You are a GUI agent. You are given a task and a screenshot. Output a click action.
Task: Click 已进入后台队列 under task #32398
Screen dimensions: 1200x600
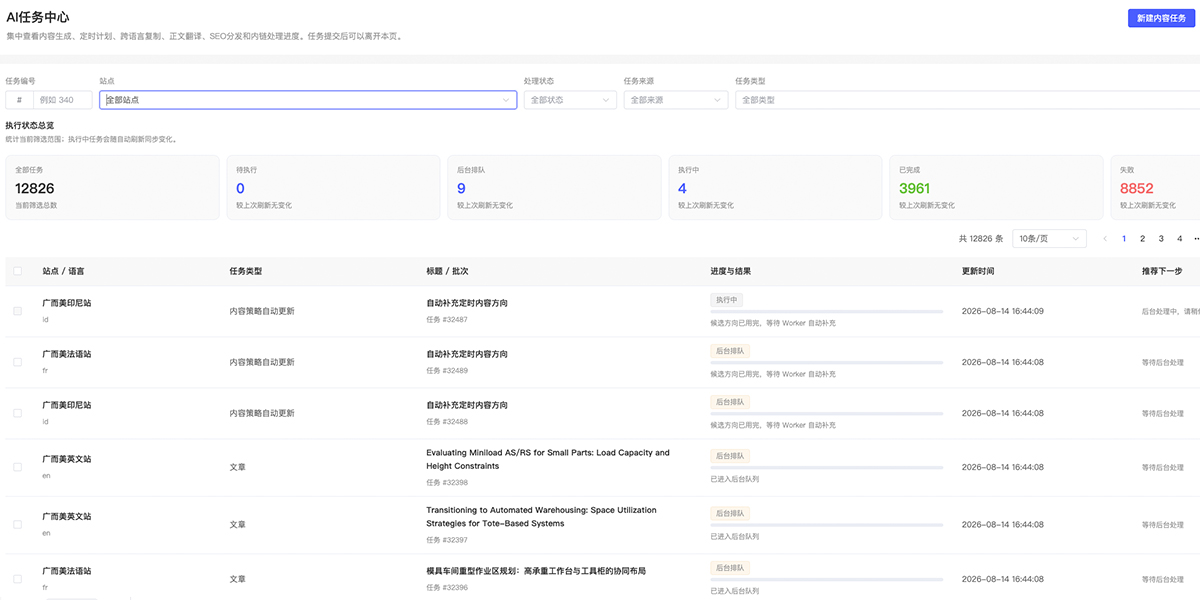[734, 480]
